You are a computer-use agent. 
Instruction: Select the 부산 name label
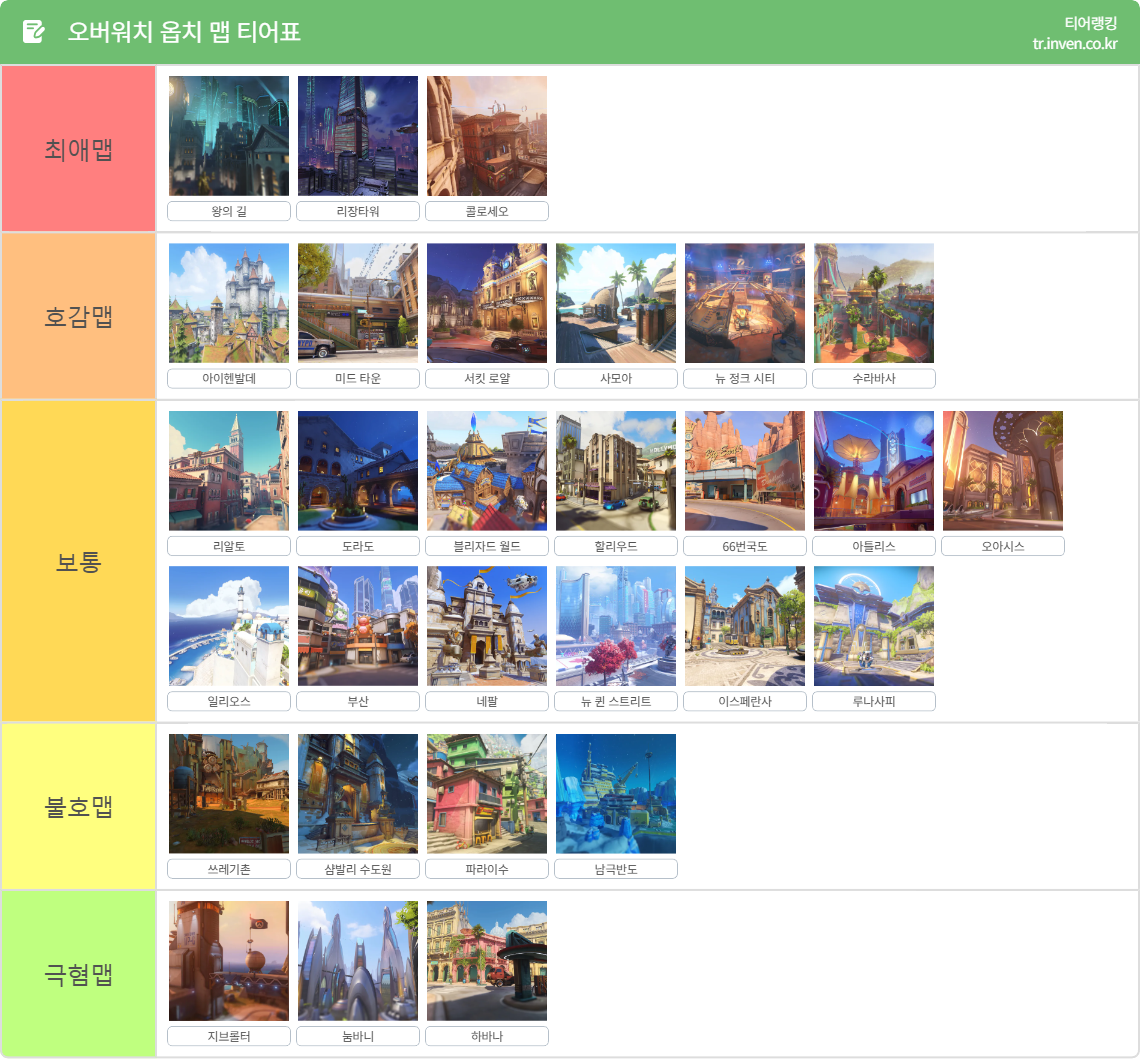(358, 701)
